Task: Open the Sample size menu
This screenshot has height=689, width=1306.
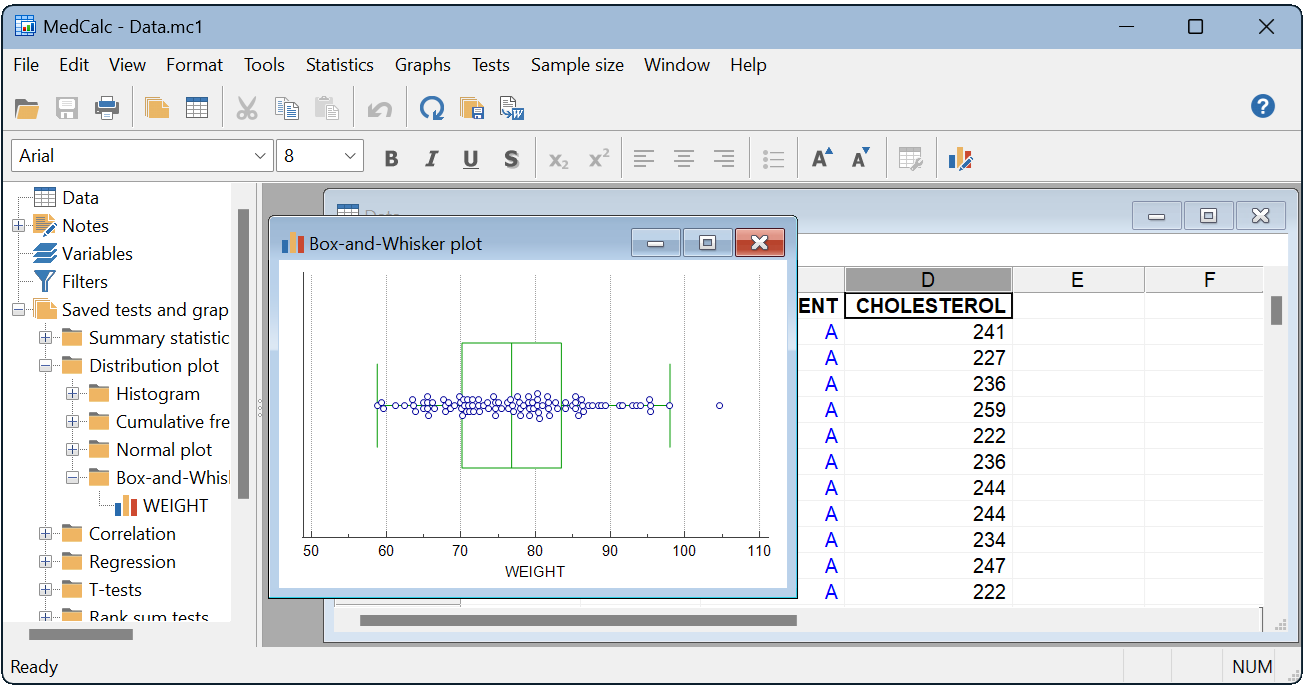Action: [577, 65]
